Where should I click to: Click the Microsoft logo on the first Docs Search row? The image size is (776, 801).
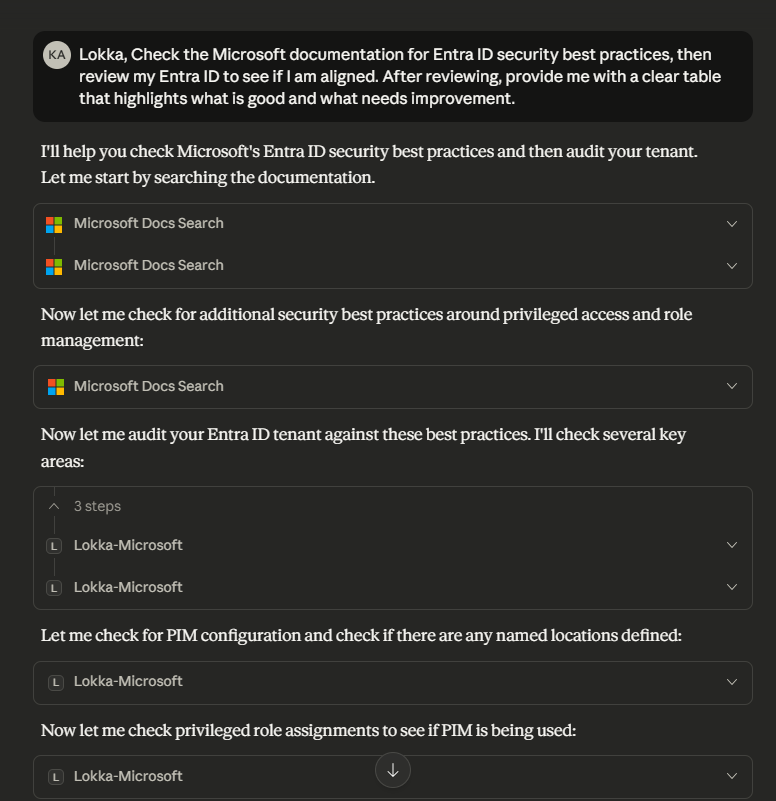coord(55,224)
